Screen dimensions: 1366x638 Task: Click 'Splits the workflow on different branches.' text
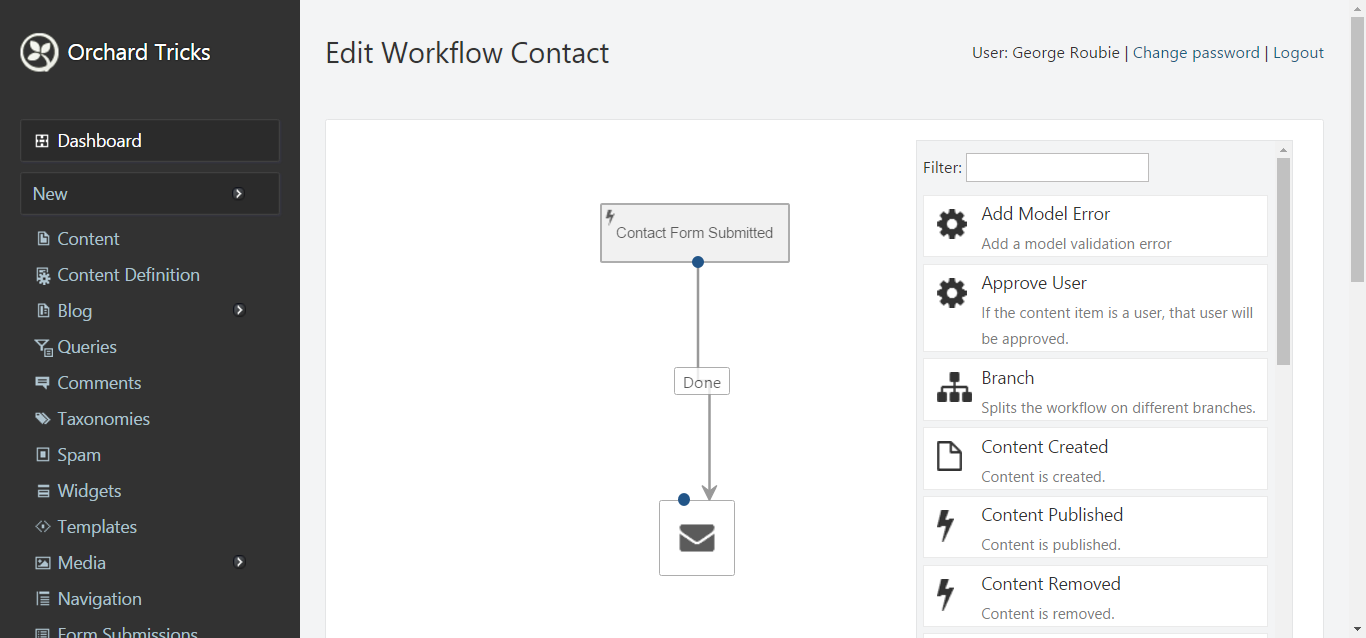point(1118,408)
